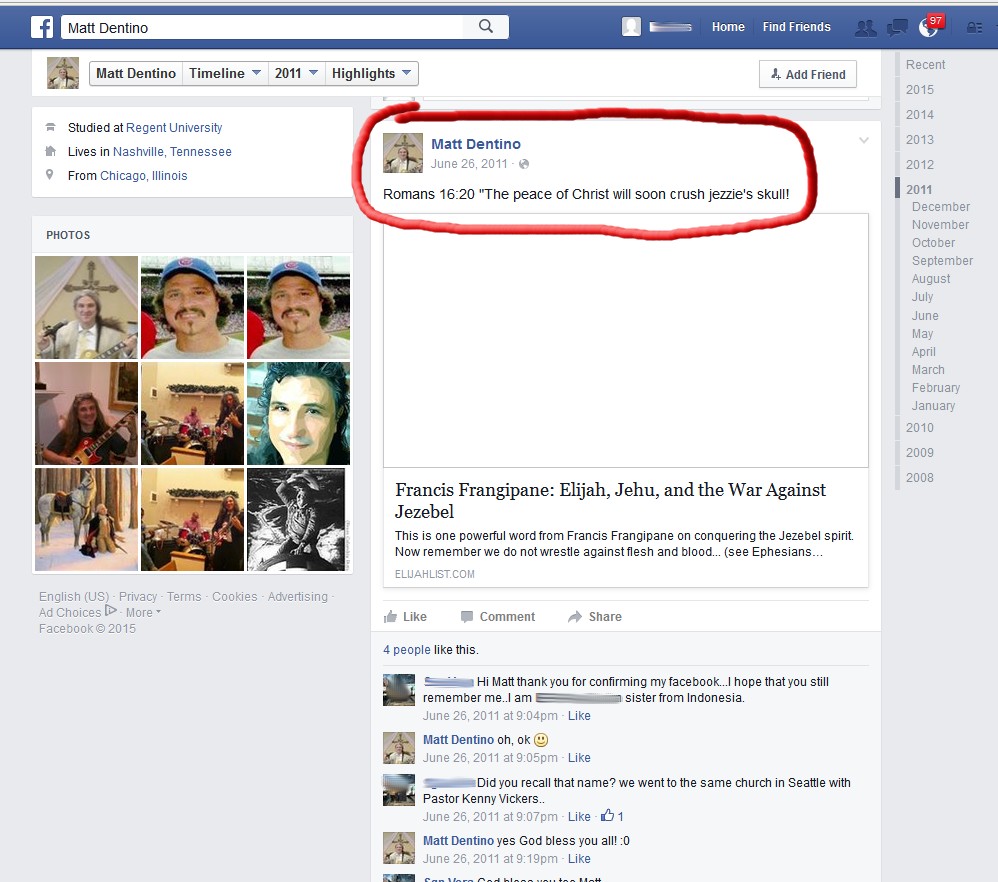Click the Matt Dentino timeline header button
The height and width of the screenshot is (882, 998).
136,73
